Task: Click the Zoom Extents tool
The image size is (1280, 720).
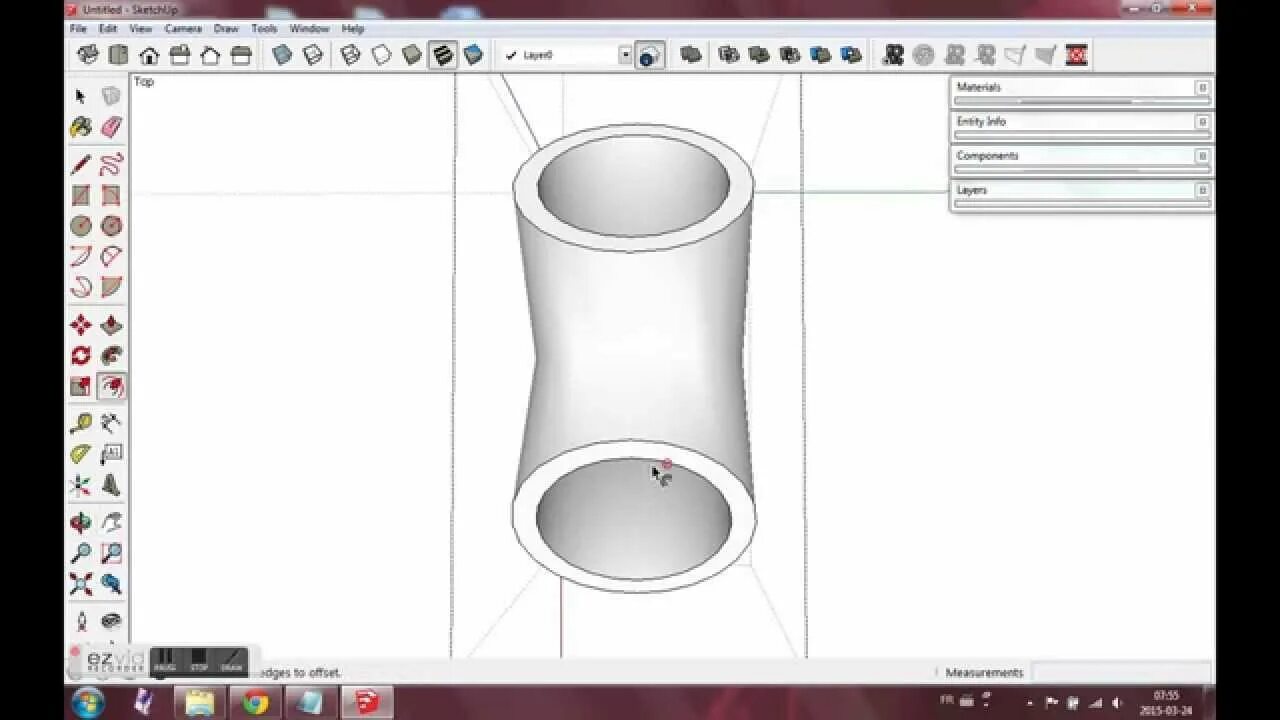Action: point(81,584)
